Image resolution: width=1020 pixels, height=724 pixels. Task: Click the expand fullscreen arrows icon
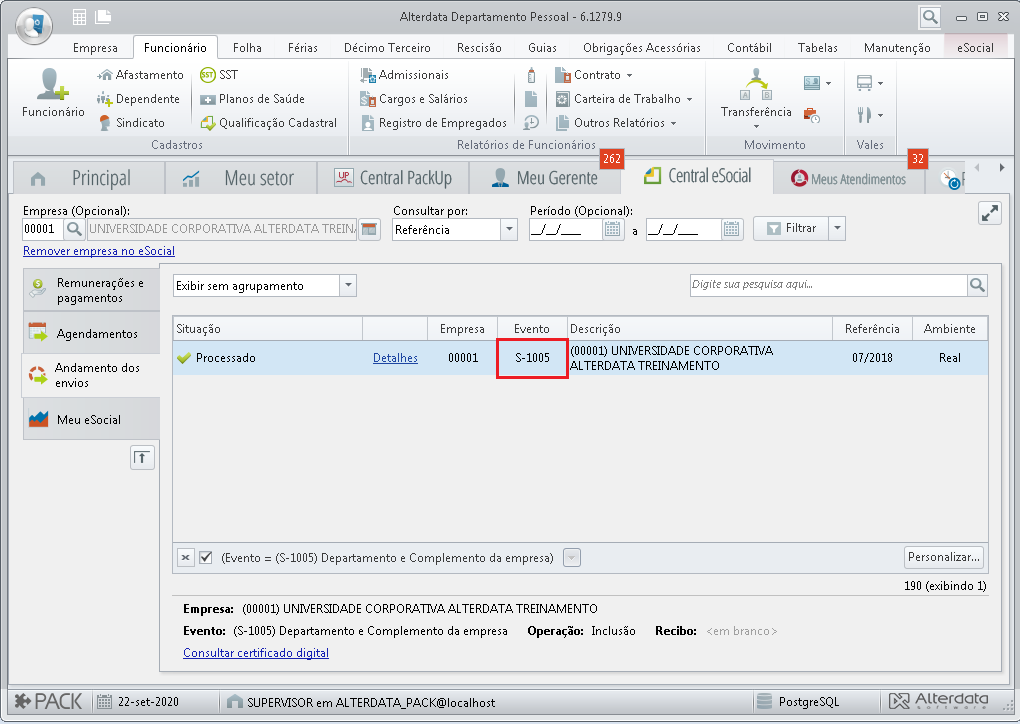click(x=989, y=213)
